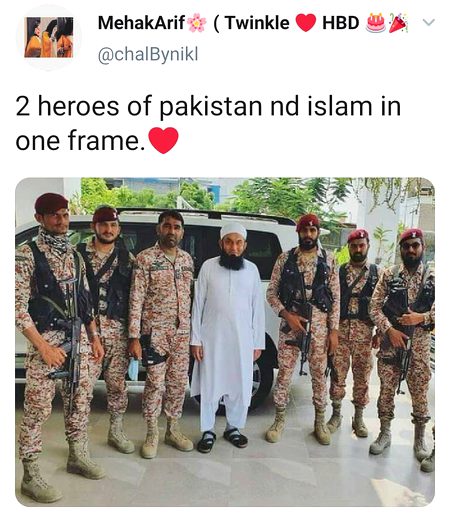The image size is (450, 515).
Task: Open MehakArif's profile picture
Action: pos(49,37)
